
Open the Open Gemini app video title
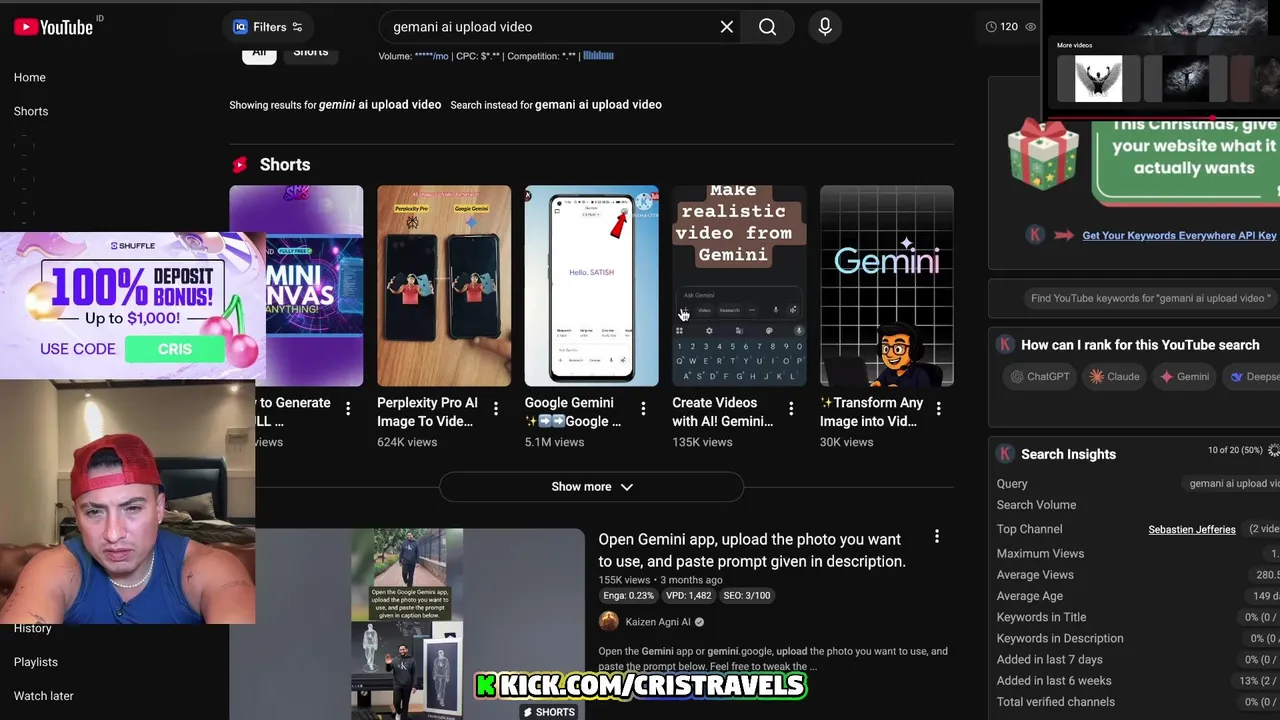(752, 550)
